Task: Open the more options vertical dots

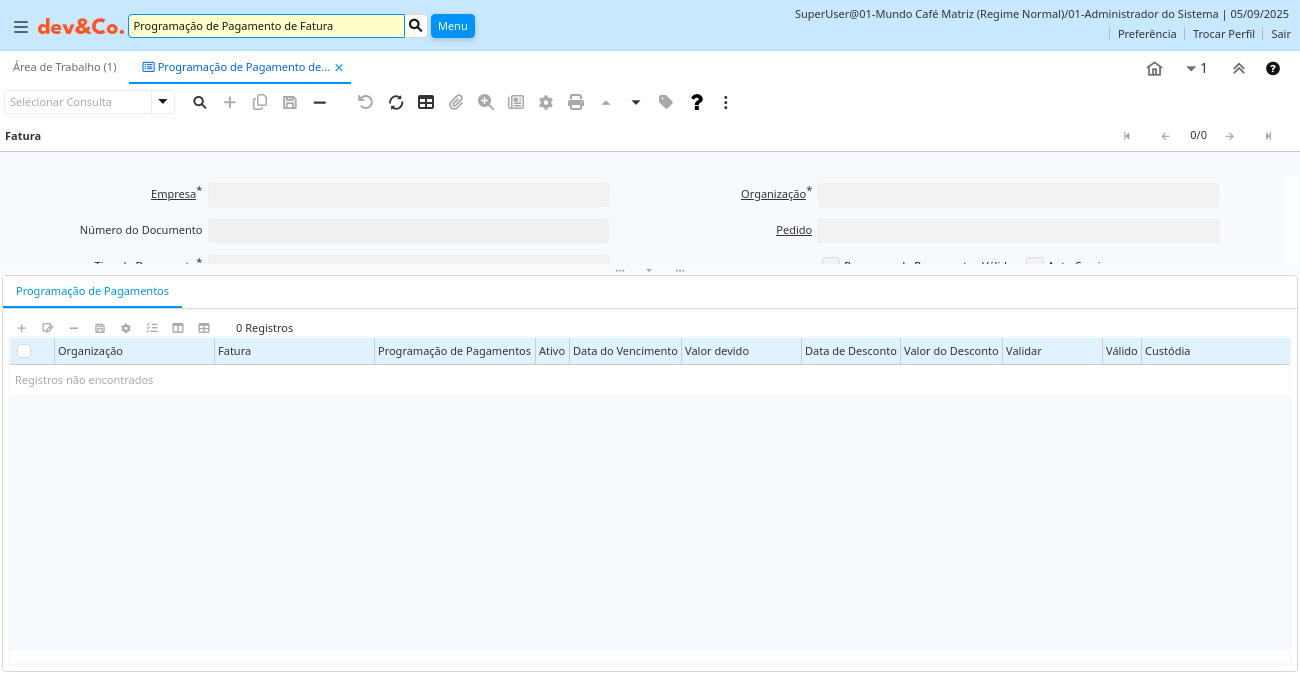Action: click(726, 102)
